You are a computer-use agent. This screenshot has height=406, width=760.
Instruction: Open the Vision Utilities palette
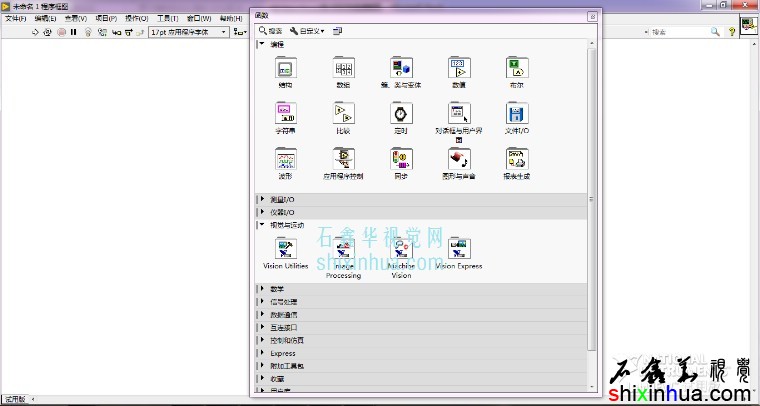(x=285, y=248)
